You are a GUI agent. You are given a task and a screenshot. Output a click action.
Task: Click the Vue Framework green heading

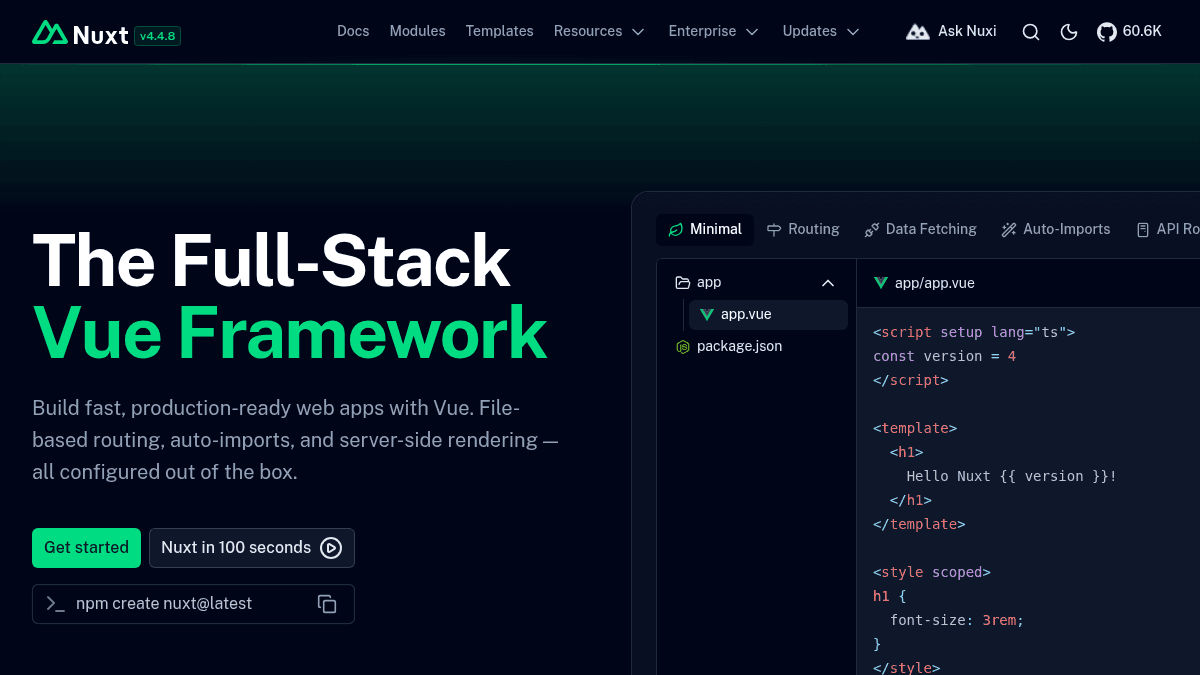[290, 333]
